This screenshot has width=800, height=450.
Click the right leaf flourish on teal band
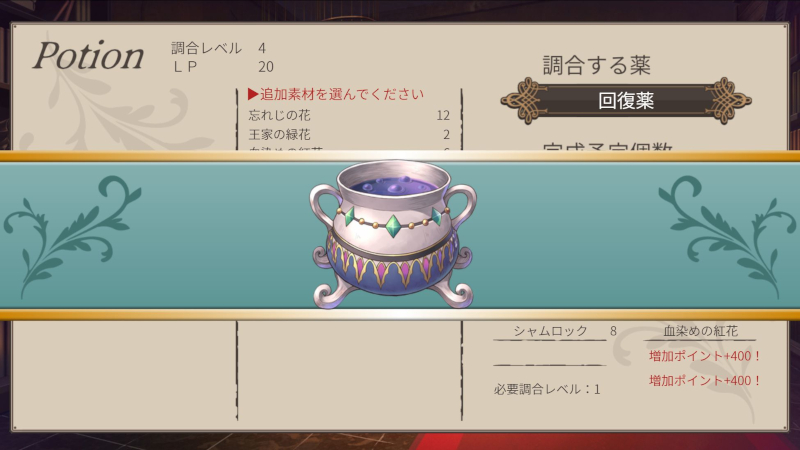(727, 236)
